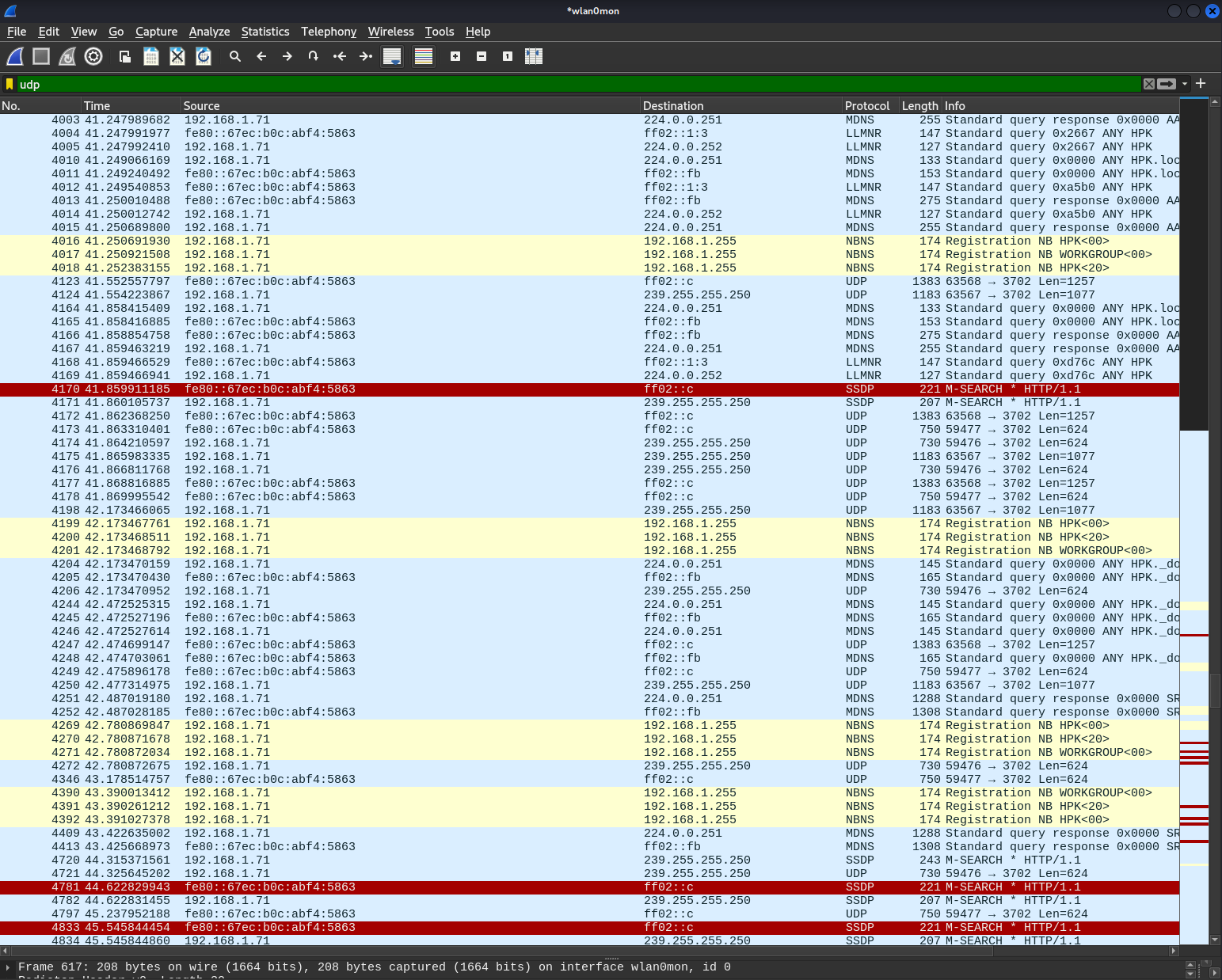
Task: Zoom in on the packet list text
Action: (x=455, y=56)
